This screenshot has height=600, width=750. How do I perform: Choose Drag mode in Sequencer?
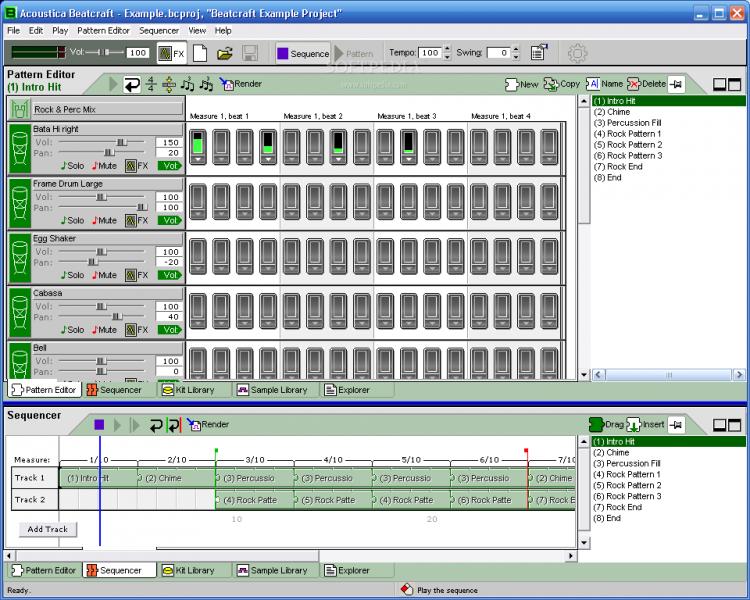pos(606,424)
